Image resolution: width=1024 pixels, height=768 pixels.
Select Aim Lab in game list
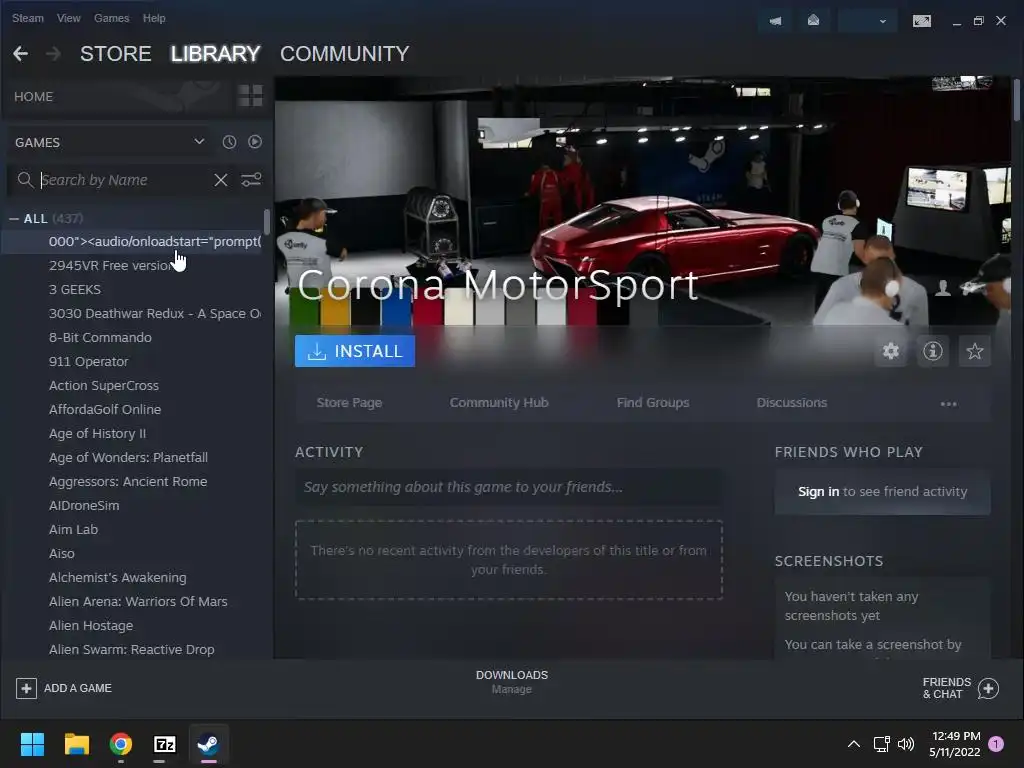[x=73, y=530]
